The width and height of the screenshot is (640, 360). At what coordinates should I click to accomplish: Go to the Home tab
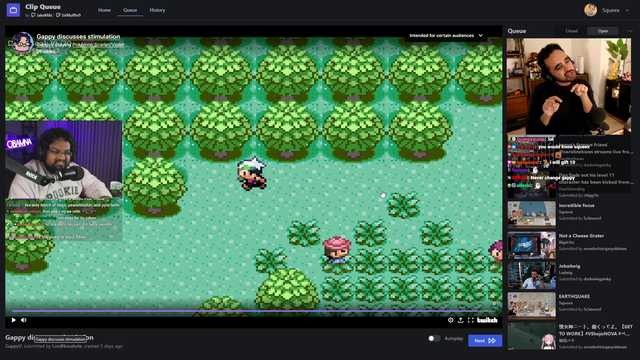click(104, 10)
